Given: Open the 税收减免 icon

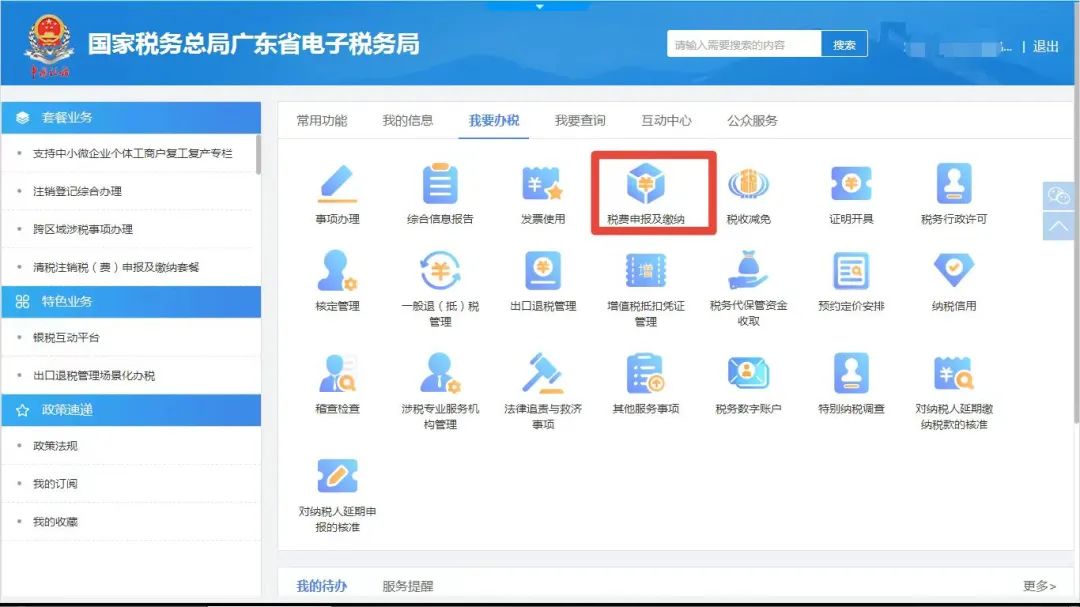Looking at the screenshot, I should [x=748, y=184].
